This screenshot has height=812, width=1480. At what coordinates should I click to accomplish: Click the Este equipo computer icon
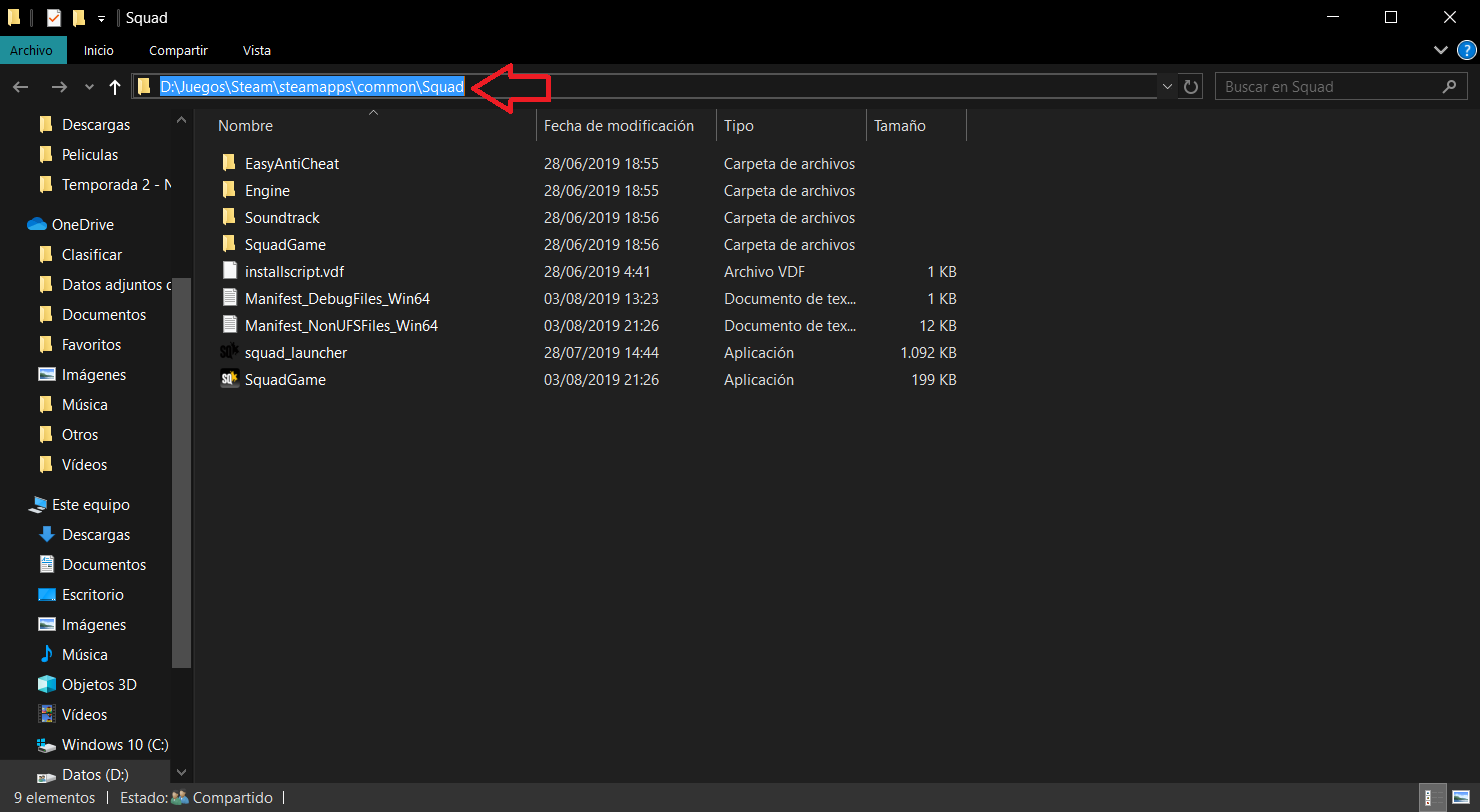(37, 504)
